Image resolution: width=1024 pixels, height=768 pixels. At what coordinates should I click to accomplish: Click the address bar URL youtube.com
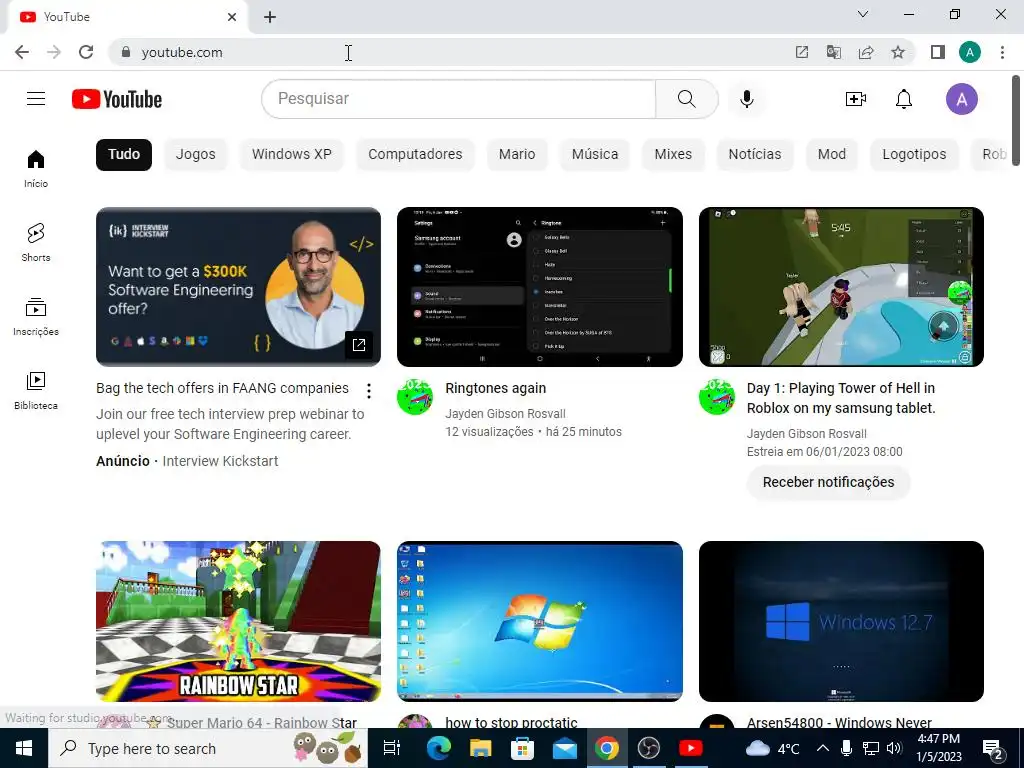(182, 52)
